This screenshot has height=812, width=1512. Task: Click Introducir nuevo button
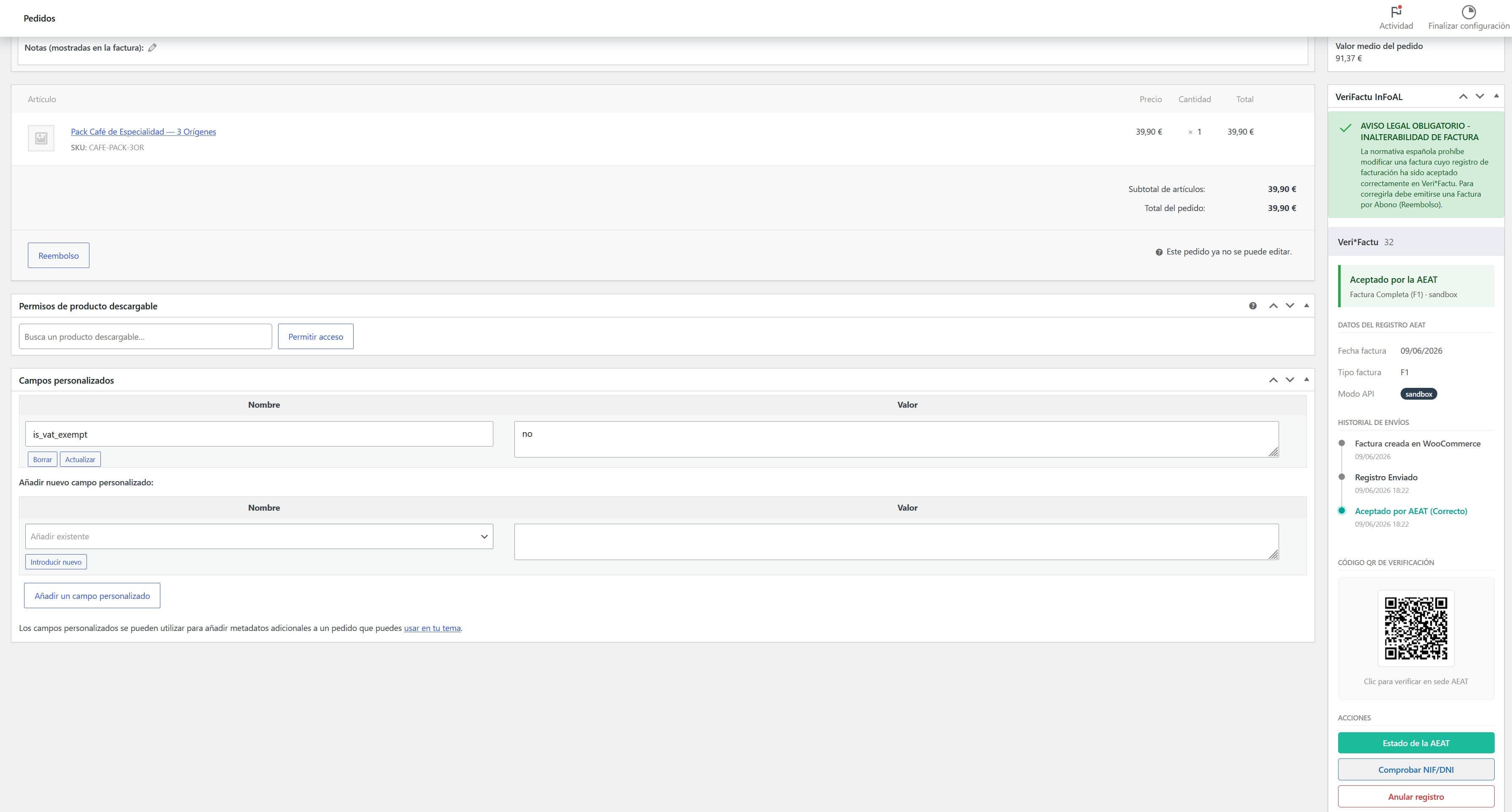(56, 562)
